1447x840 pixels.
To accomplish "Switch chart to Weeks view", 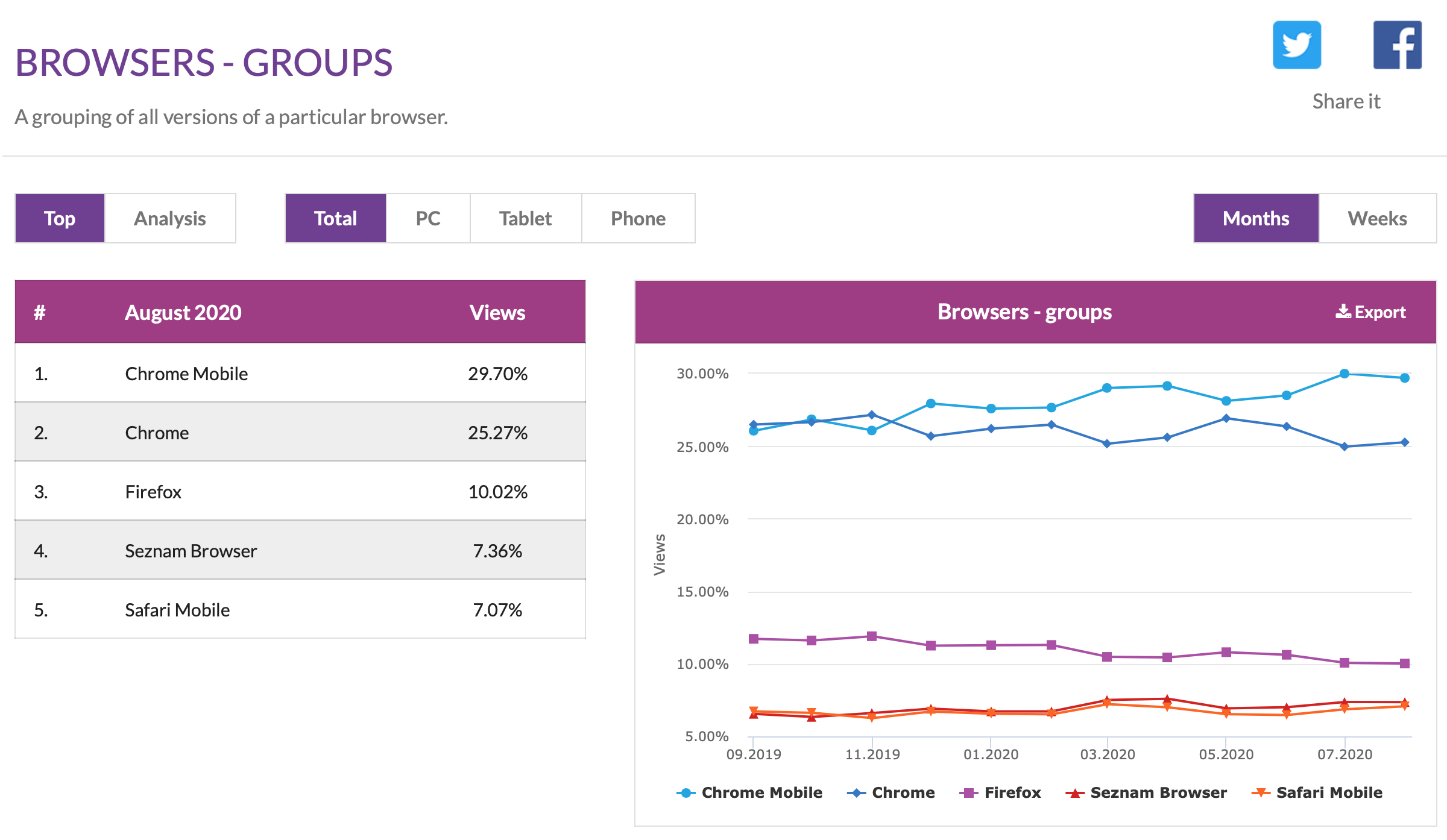I will [x=1377, y=218].
